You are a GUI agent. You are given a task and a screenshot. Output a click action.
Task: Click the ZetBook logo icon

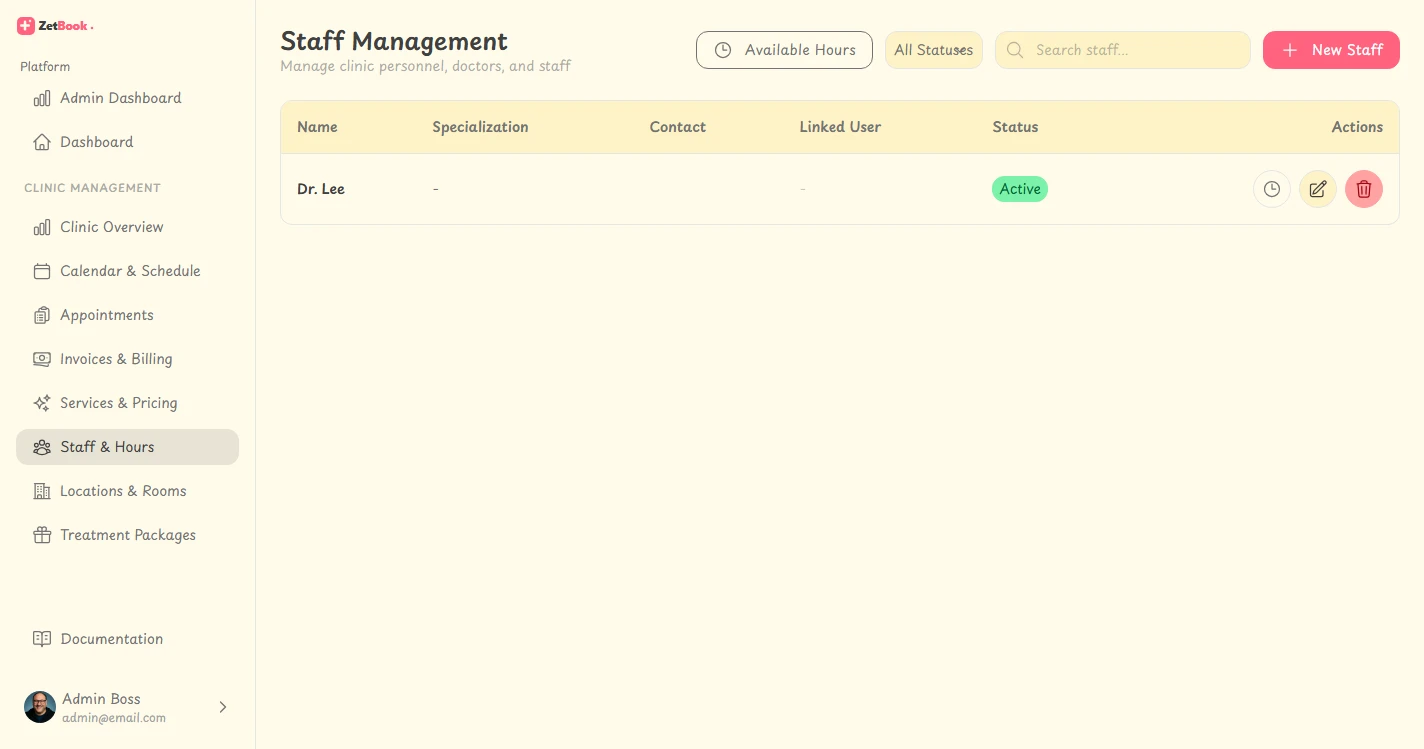[x=26, y=26]
